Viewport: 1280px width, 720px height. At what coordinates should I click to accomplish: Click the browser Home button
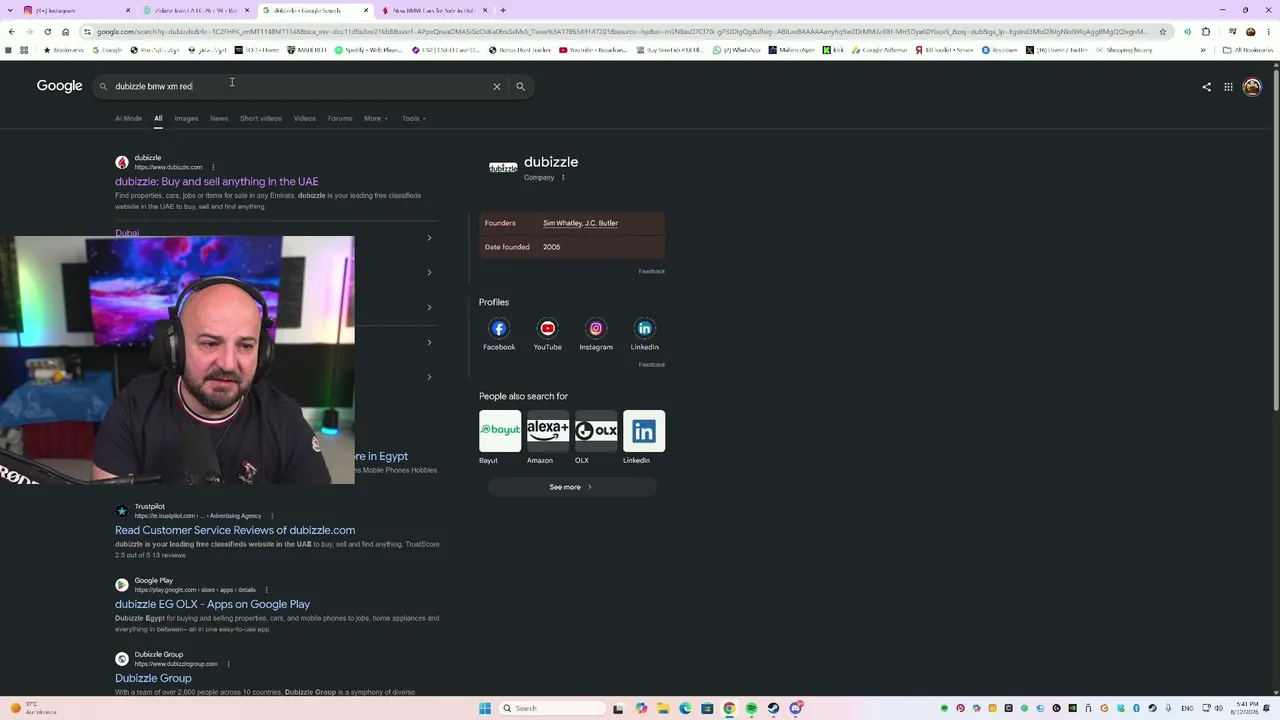pyautogui.click(x=65, y=32)
